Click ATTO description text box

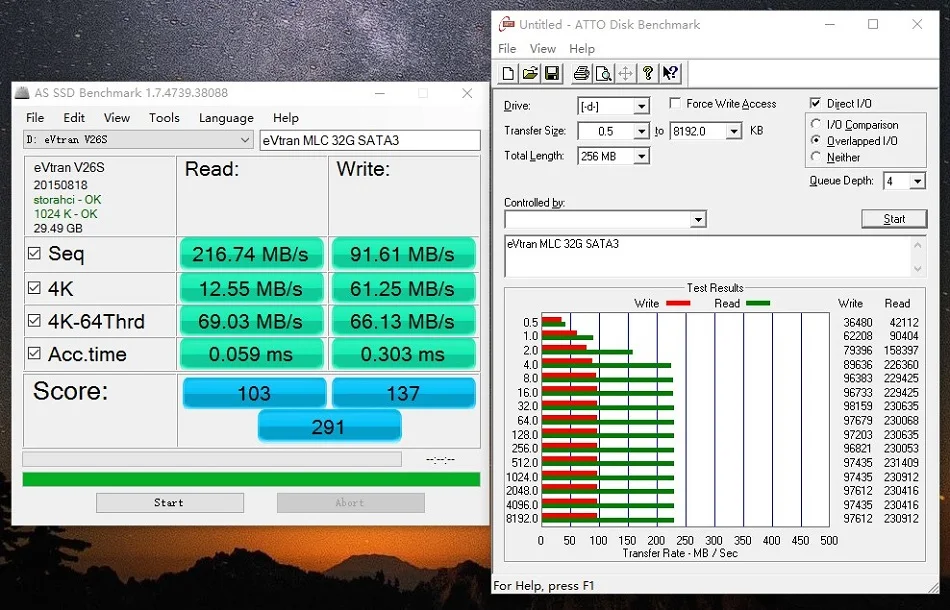[706, 256]
